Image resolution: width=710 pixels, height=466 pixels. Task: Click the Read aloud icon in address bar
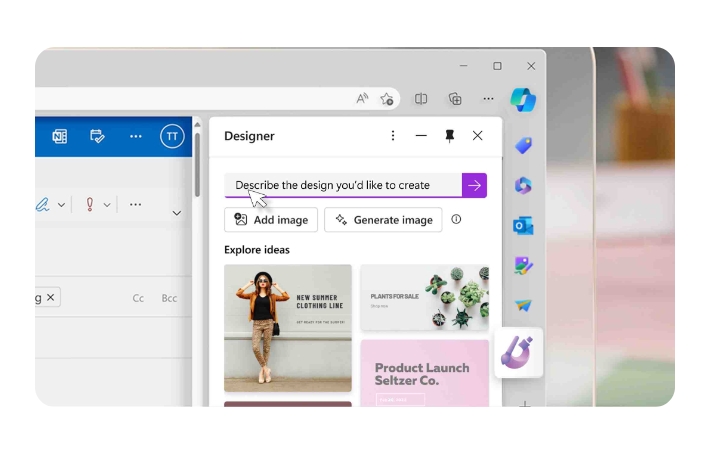(362, 99)
